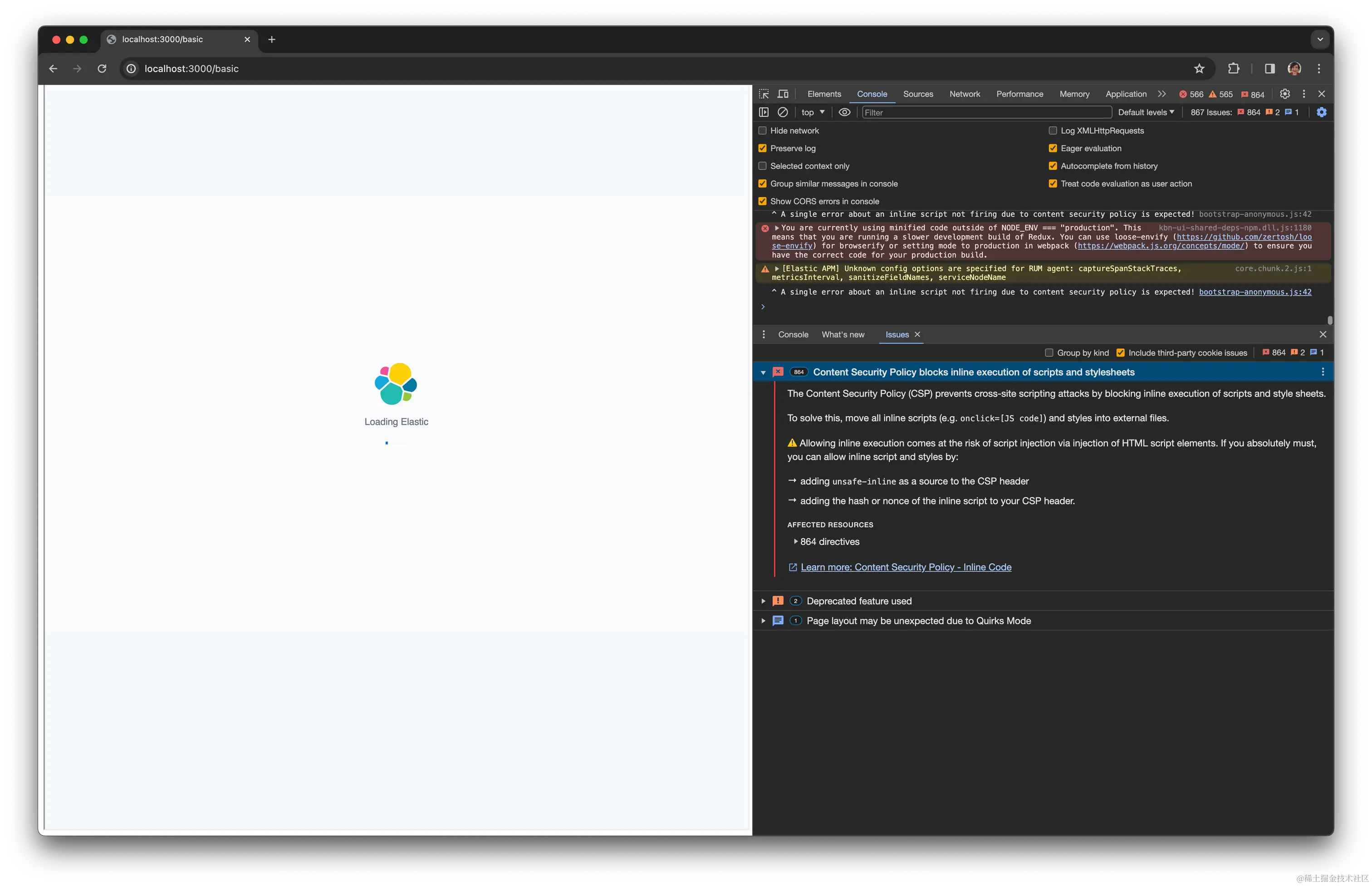Click the bootstrap-anonymous.js:42 source link
Image resolution: width=1372 pixels, height=886 pixels.
point(1254,292)
